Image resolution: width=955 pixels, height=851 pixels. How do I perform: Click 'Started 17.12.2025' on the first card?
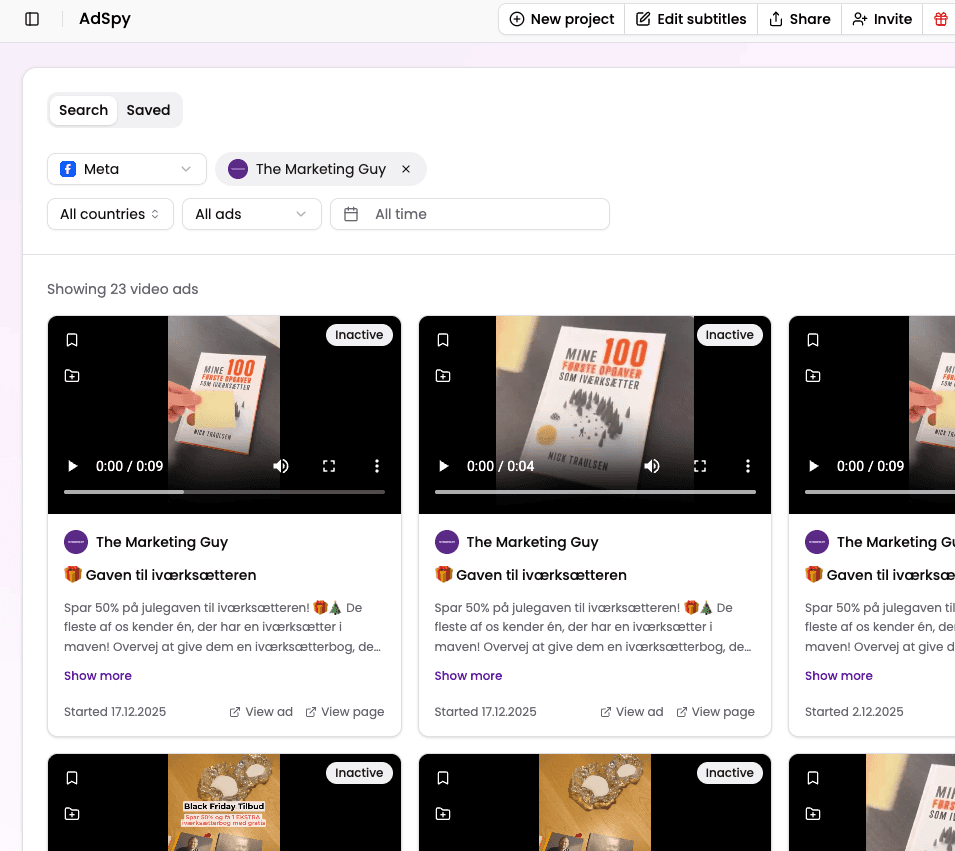click(115, 712)
